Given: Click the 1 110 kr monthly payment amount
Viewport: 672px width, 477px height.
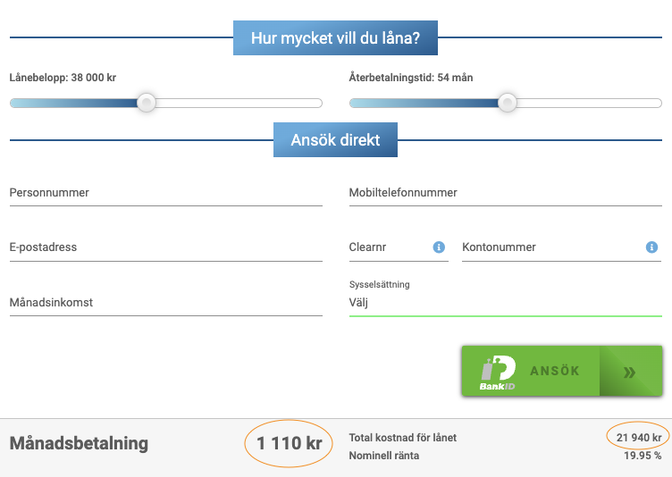Looking at the screenshot, I should (289, 443).
